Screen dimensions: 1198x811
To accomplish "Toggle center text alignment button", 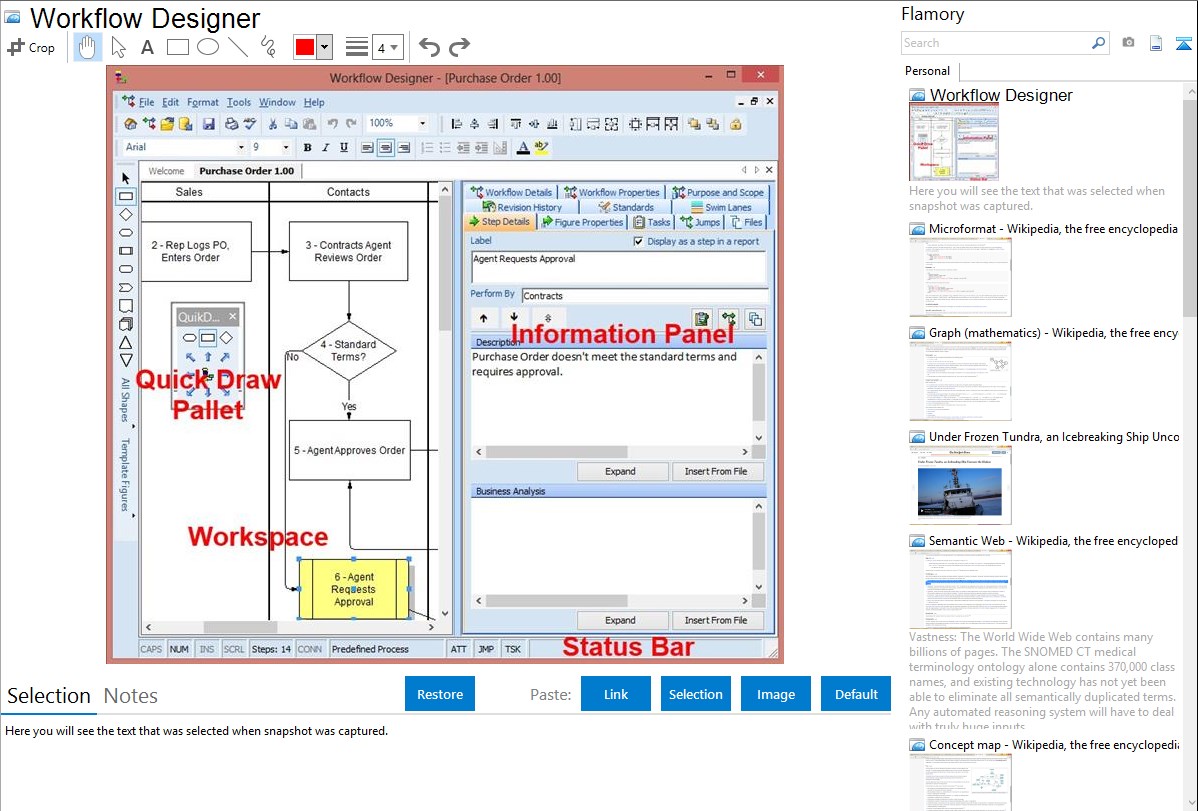I will click(x=386, y=148).
